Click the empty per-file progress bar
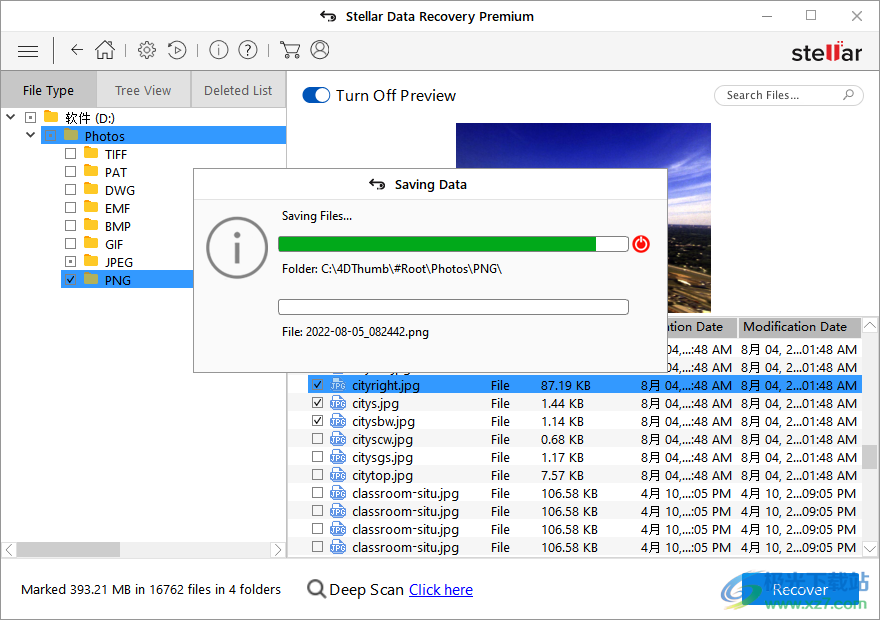Screen dimensions: 880x620 click(x=453, y=307)
